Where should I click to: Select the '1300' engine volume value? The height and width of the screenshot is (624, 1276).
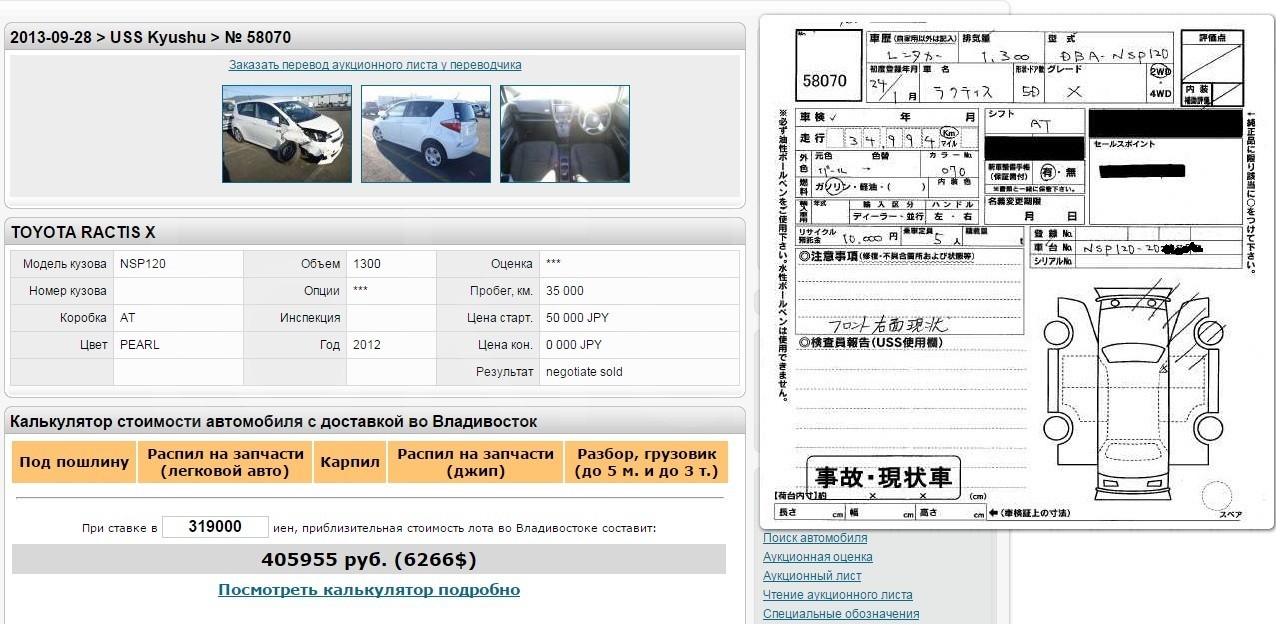[x=367, y=264]
